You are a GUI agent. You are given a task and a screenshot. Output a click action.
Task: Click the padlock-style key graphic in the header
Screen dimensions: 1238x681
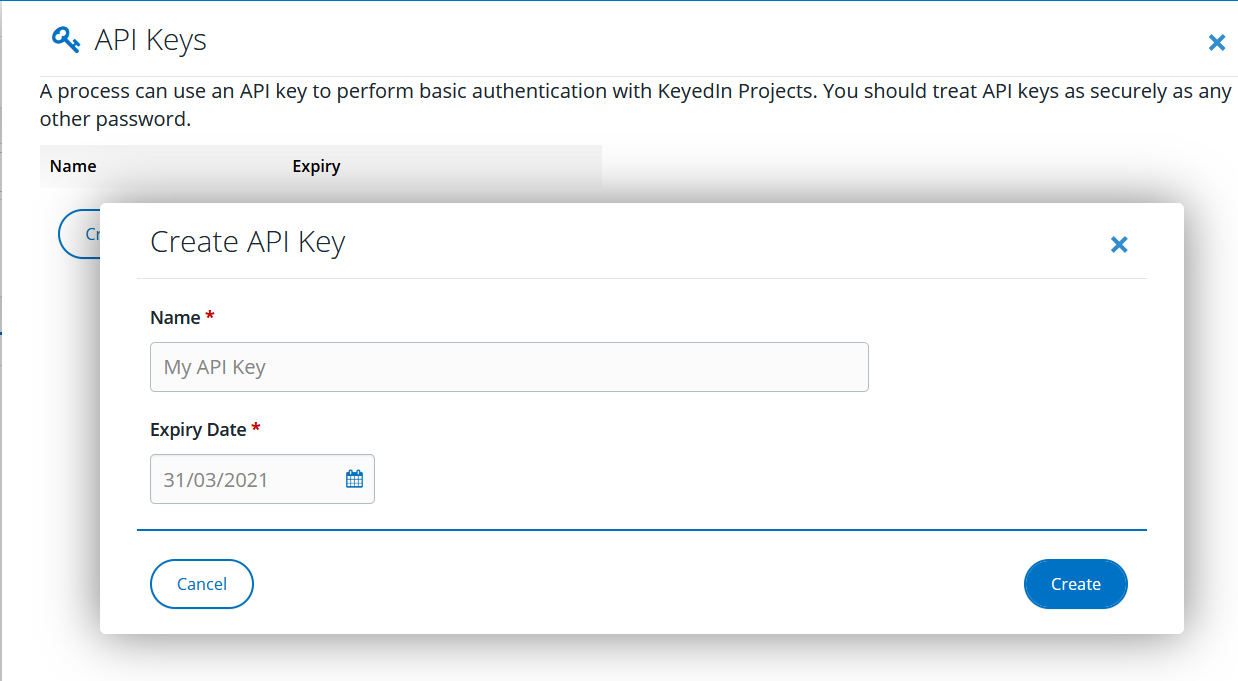[66, 38]
